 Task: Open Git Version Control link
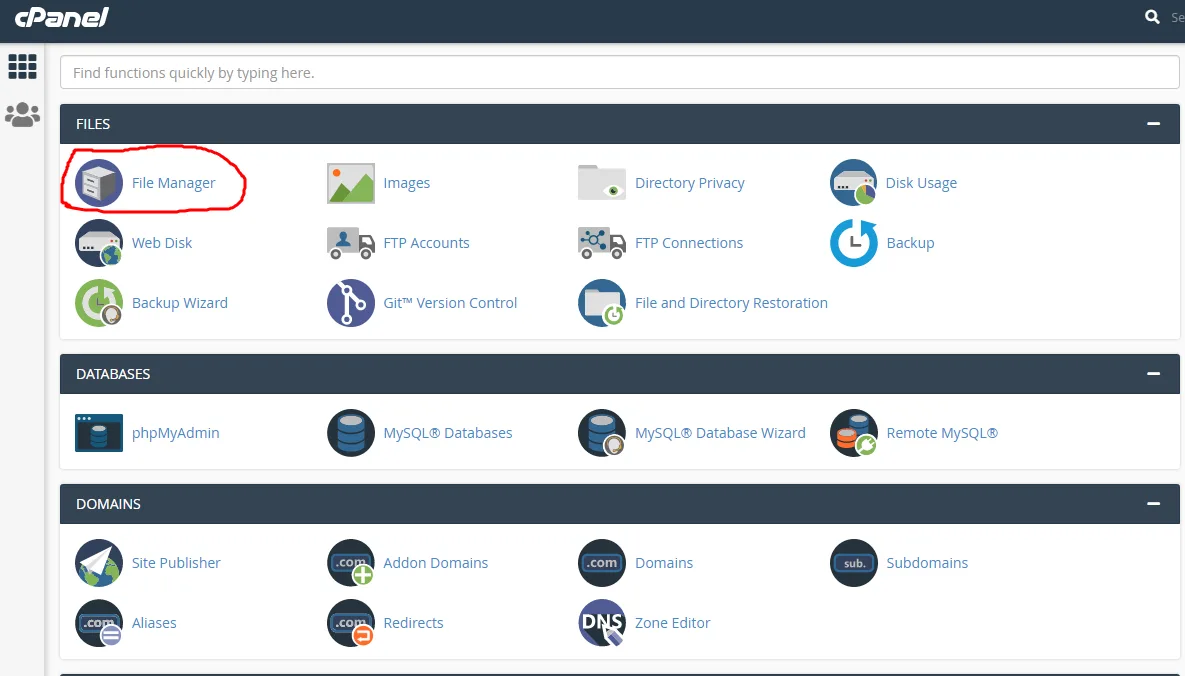[x=450, y=302]
